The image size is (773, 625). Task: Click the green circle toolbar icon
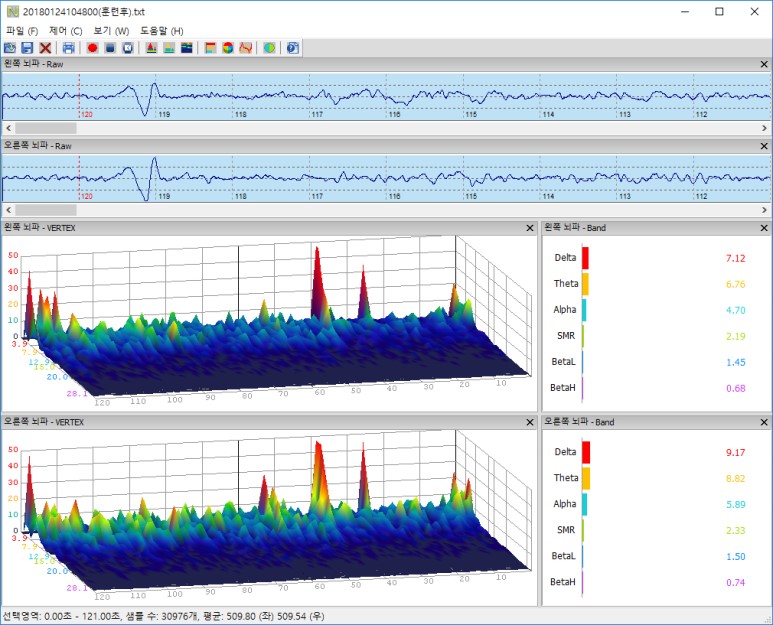[x=269, y=47]
